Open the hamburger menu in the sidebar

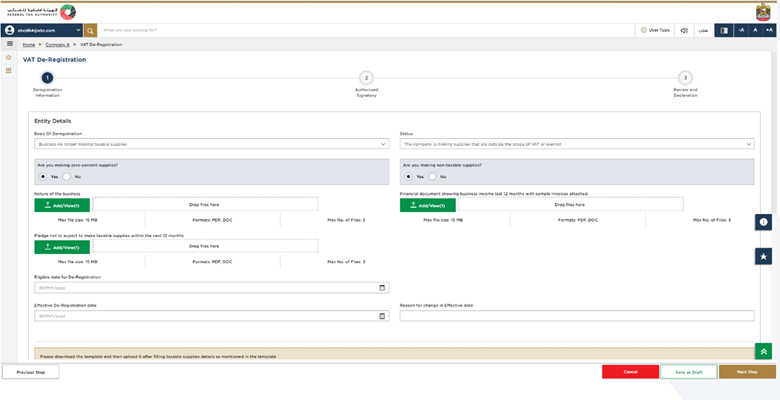click(9, 44)
